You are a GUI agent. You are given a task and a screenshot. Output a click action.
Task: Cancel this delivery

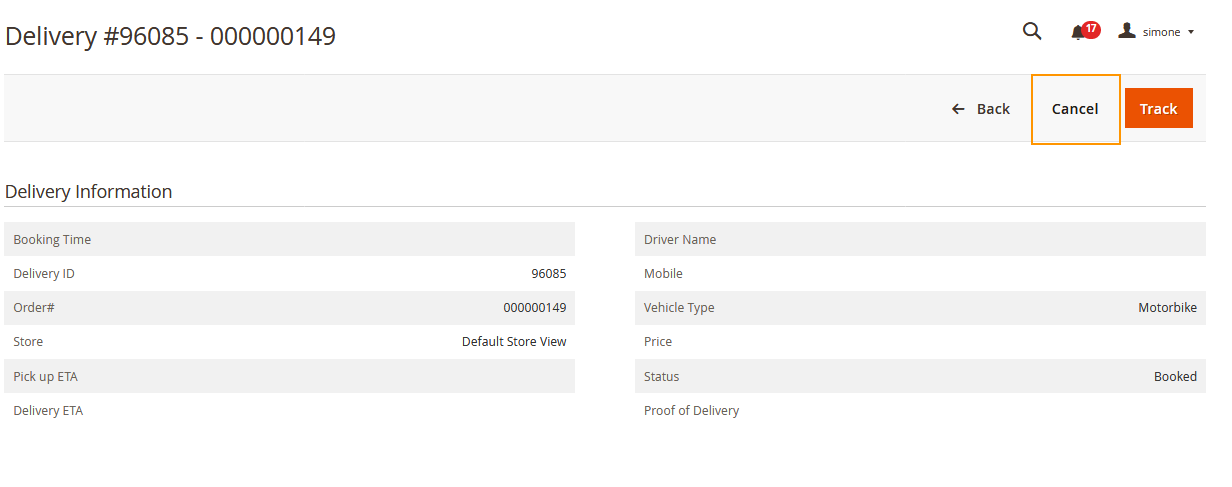tap(1075, 109)
